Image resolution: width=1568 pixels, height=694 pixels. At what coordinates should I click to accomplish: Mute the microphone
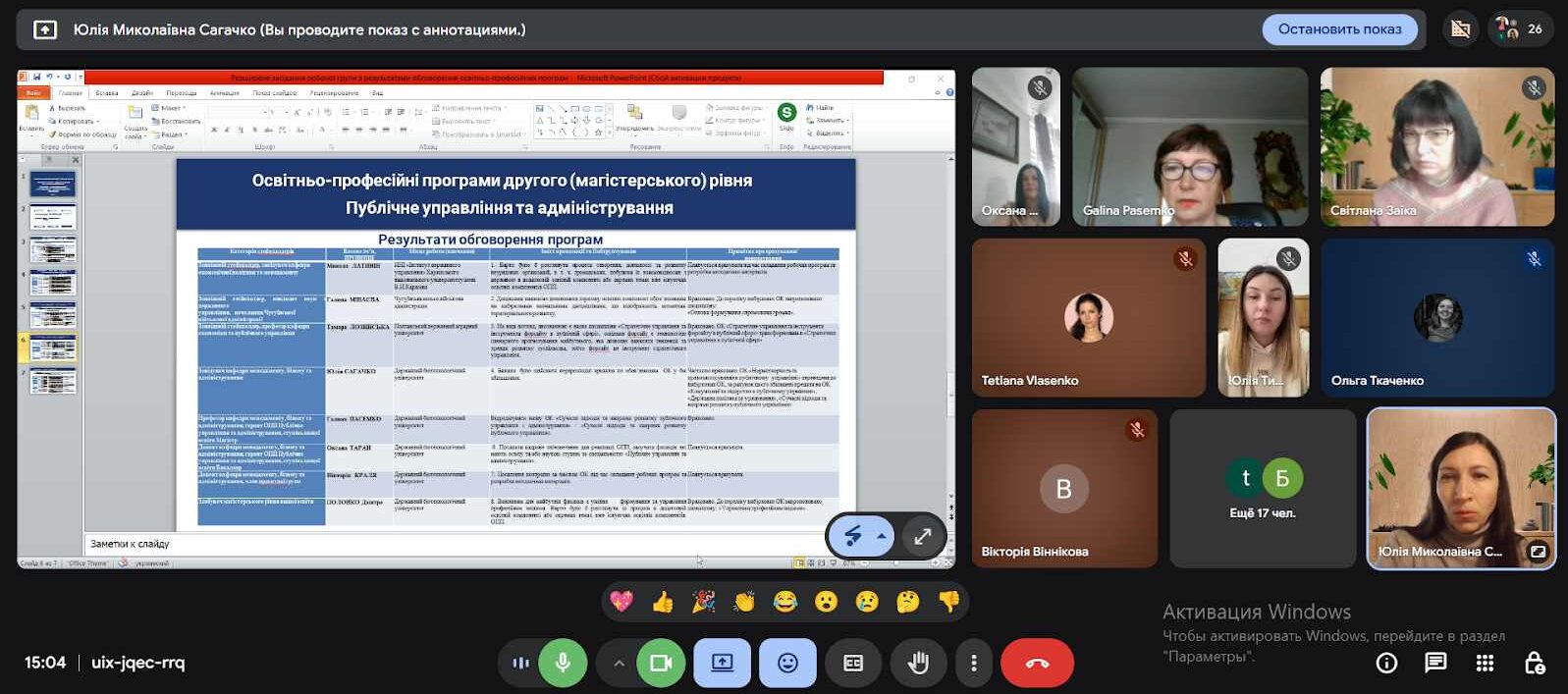coord(563,664)
